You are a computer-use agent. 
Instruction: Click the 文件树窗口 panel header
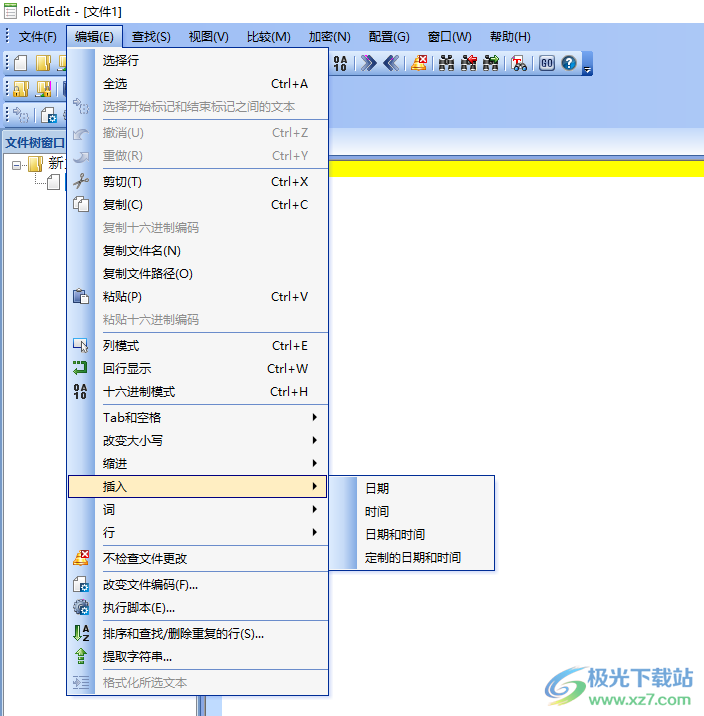tap(35, 142)
